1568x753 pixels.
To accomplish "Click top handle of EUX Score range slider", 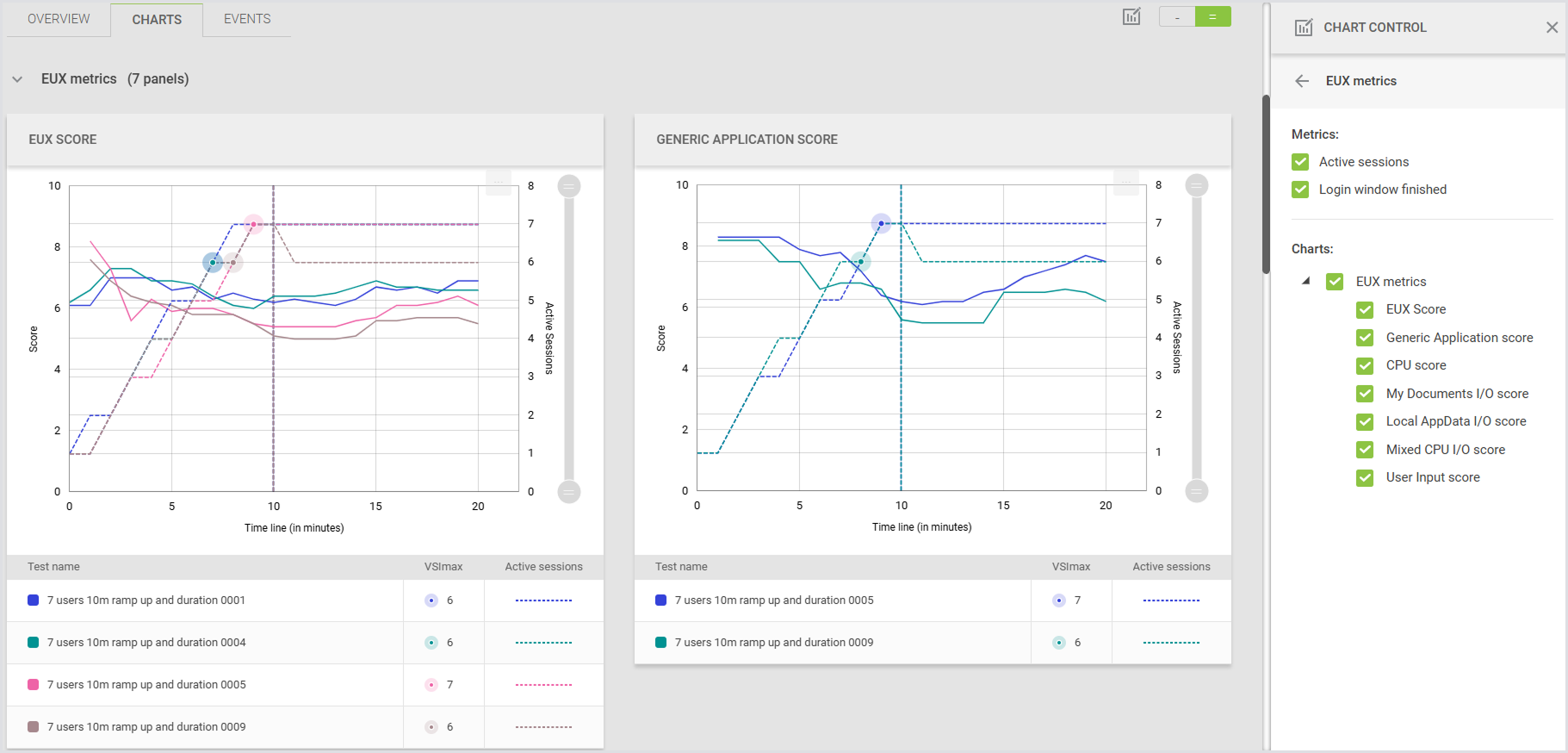I will click(569, 186).
